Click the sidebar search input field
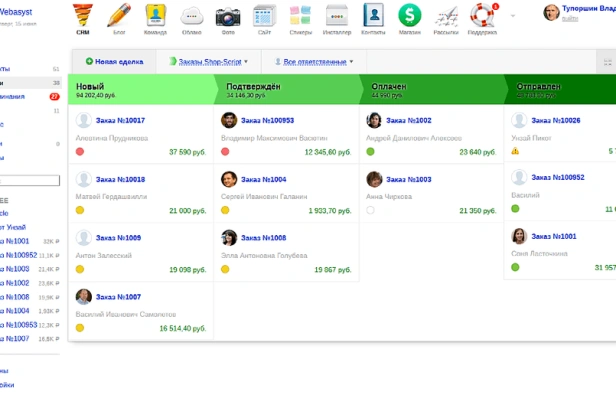Viewport: 616px width, 405px height. [x=30, y=181]
